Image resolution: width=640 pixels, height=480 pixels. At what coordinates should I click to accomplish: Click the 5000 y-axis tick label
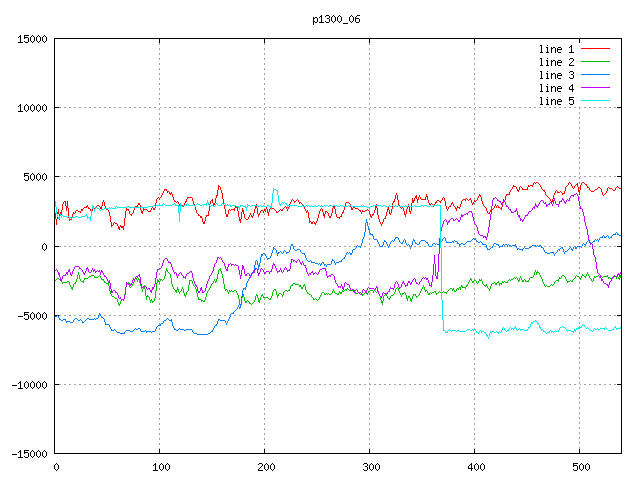[x=35, y=177]
